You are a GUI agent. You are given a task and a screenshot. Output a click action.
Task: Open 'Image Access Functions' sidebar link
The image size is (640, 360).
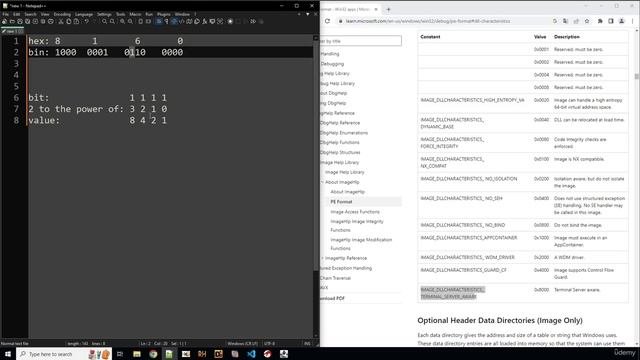(x=355, y=212)
